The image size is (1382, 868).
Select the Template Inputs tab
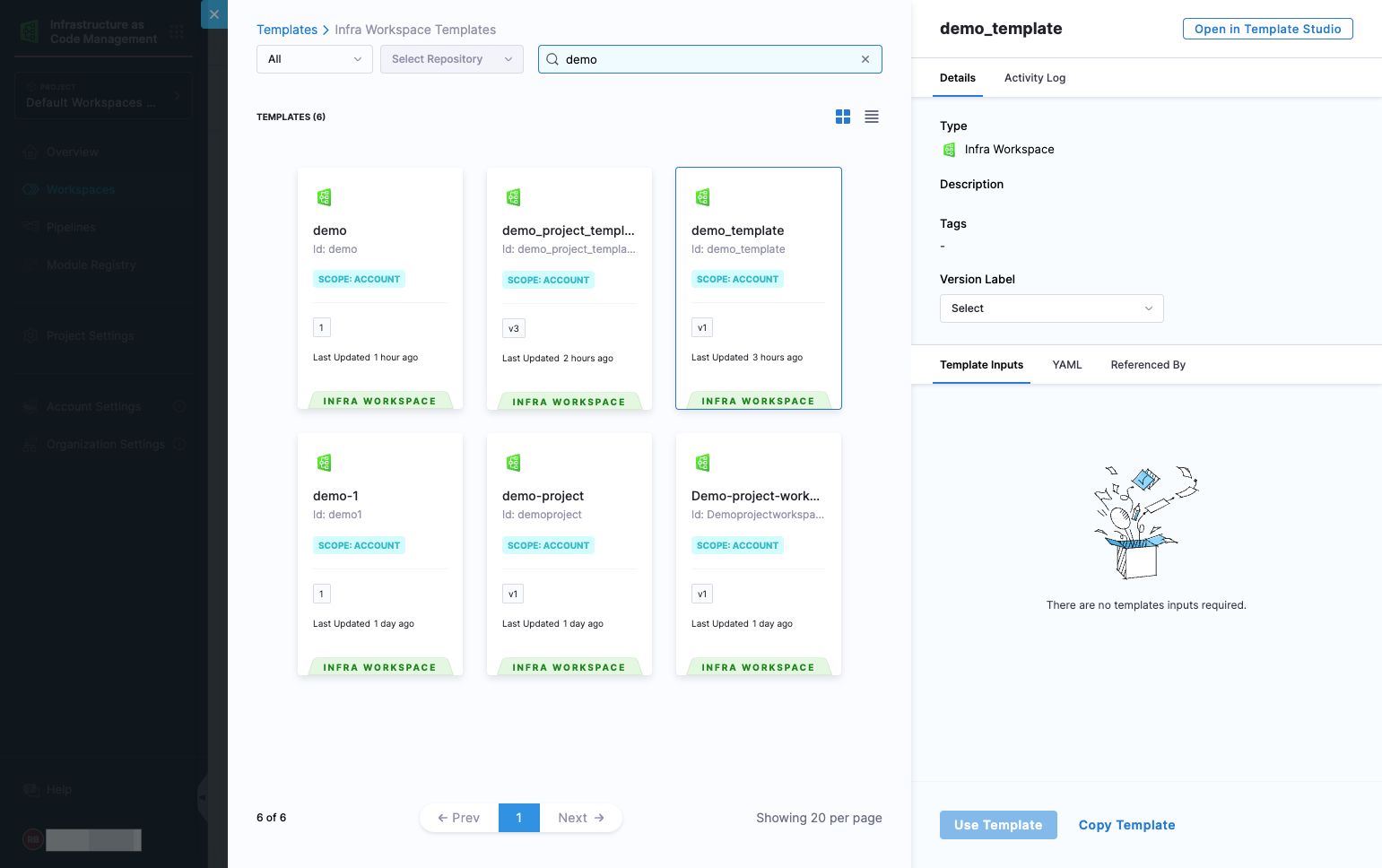click(981, 365)
